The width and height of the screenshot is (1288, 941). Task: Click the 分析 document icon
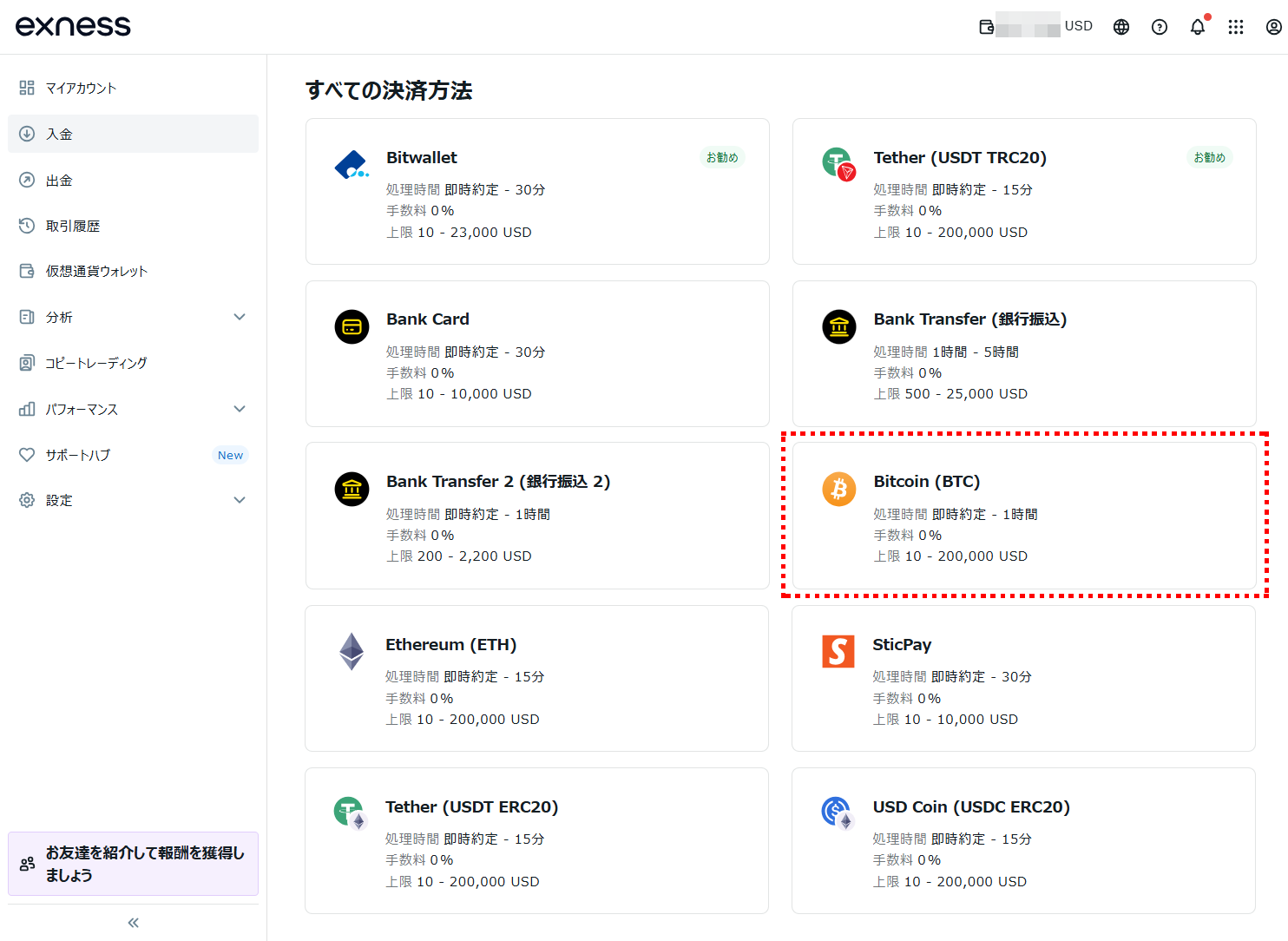click(x=27, y=317)
